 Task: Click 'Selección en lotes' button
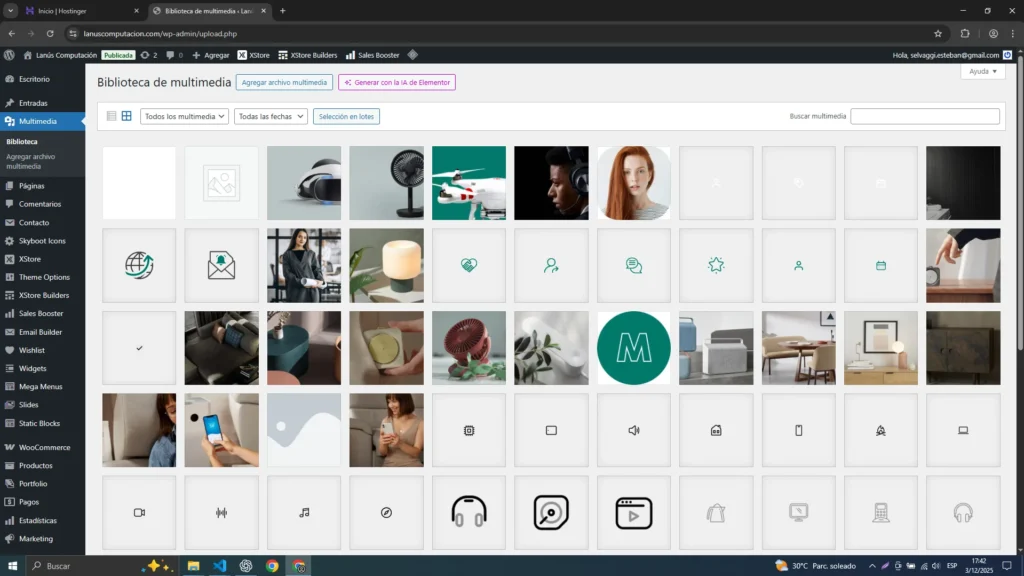pos(346,116)
